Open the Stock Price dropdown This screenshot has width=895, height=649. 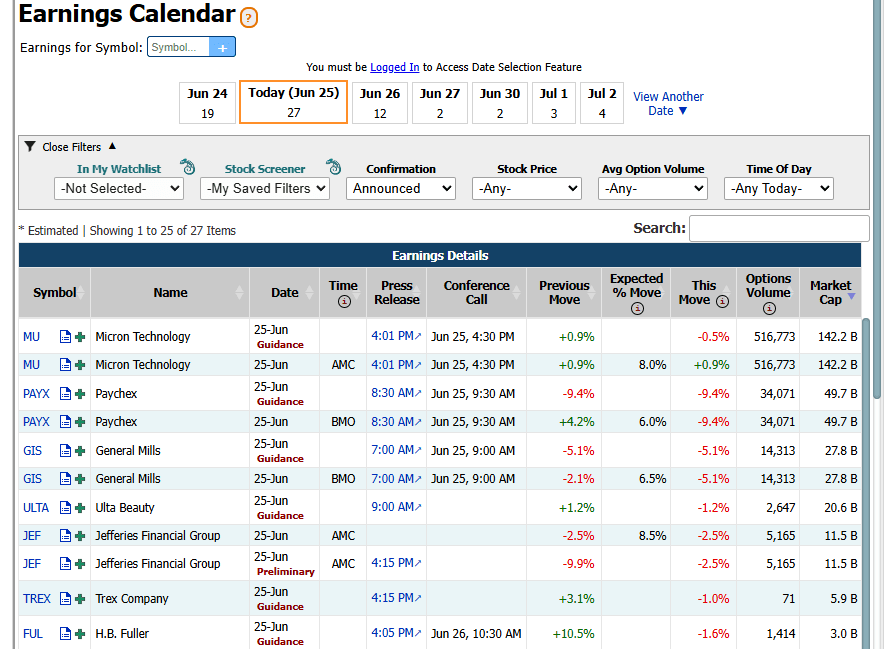[x=527, y=188]
